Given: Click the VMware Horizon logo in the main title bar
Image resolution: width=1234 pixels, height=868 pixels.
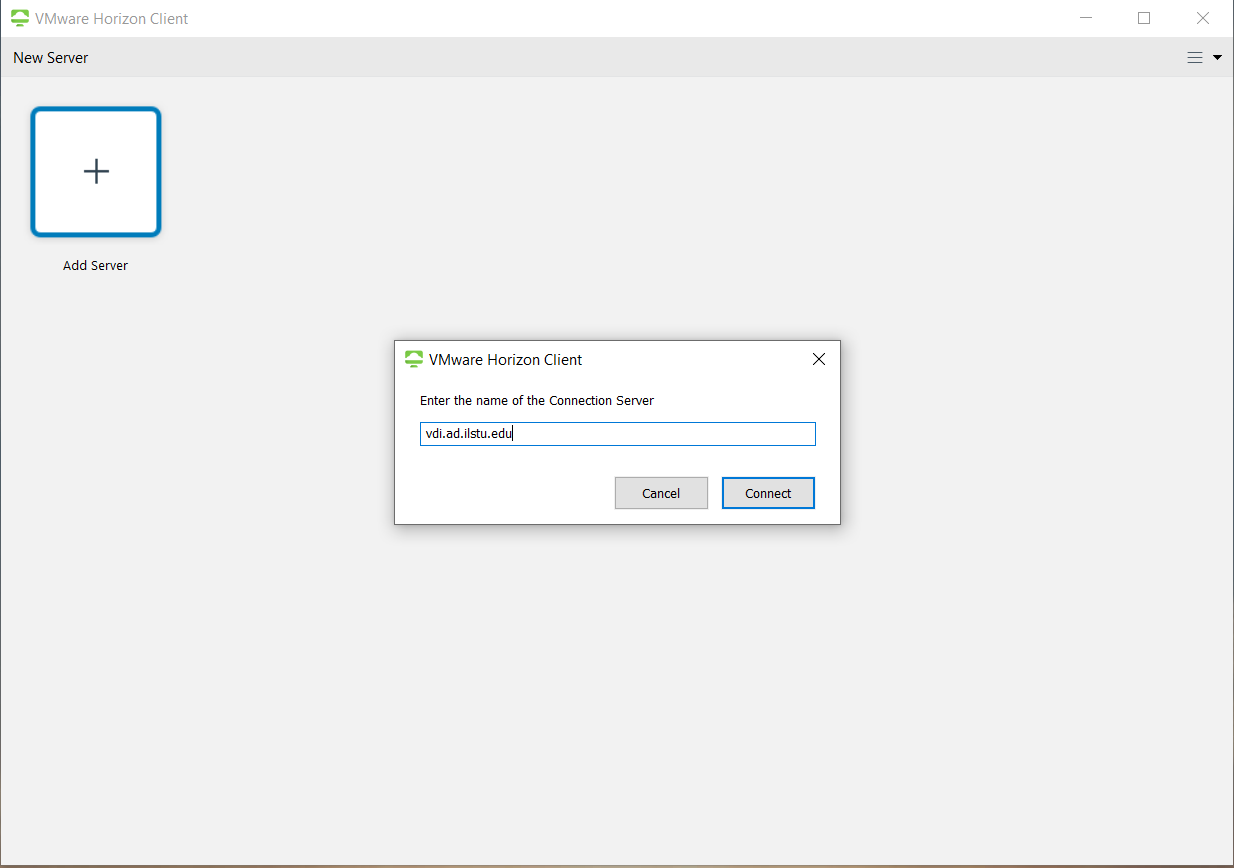Looking at the screenshot, I should [19, 18].
